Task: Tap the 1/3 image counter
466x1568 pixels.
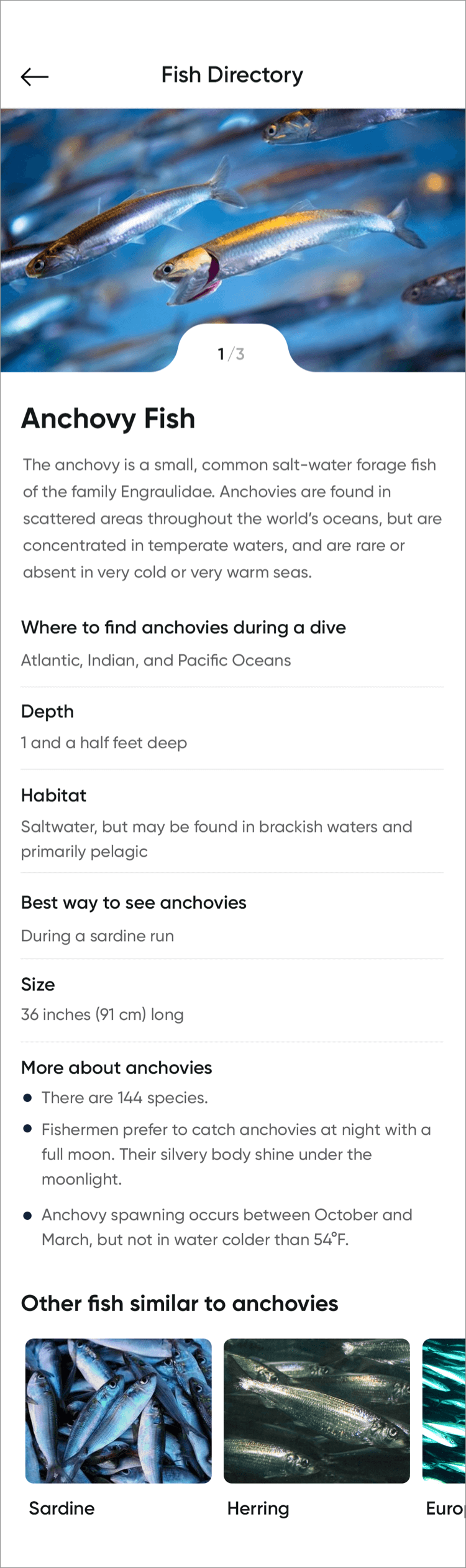Action: click(231, 354)
